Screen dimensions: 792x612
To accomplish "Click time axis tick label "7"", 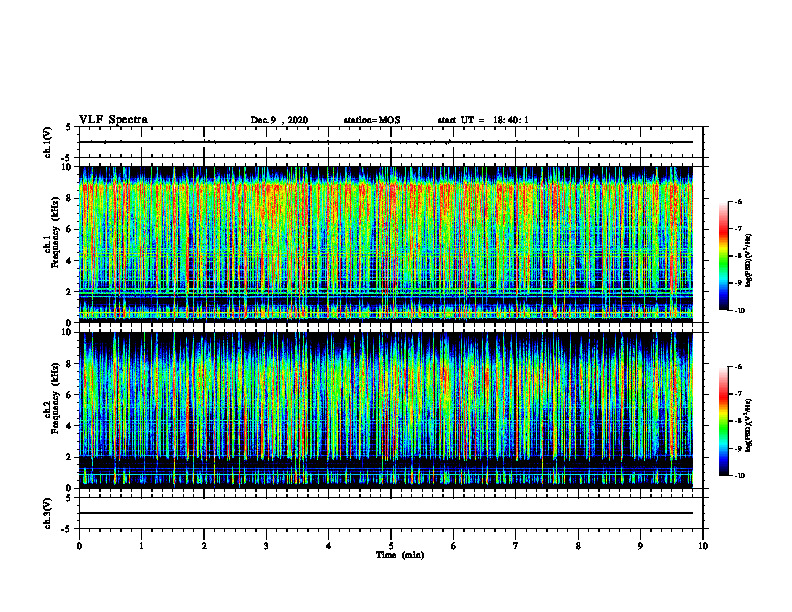I will [516, 546].
